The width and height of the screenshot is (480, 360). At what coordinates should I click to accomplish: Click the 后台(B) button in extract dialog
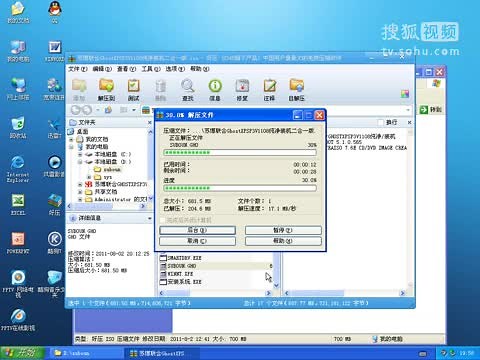tap(197, 230)
